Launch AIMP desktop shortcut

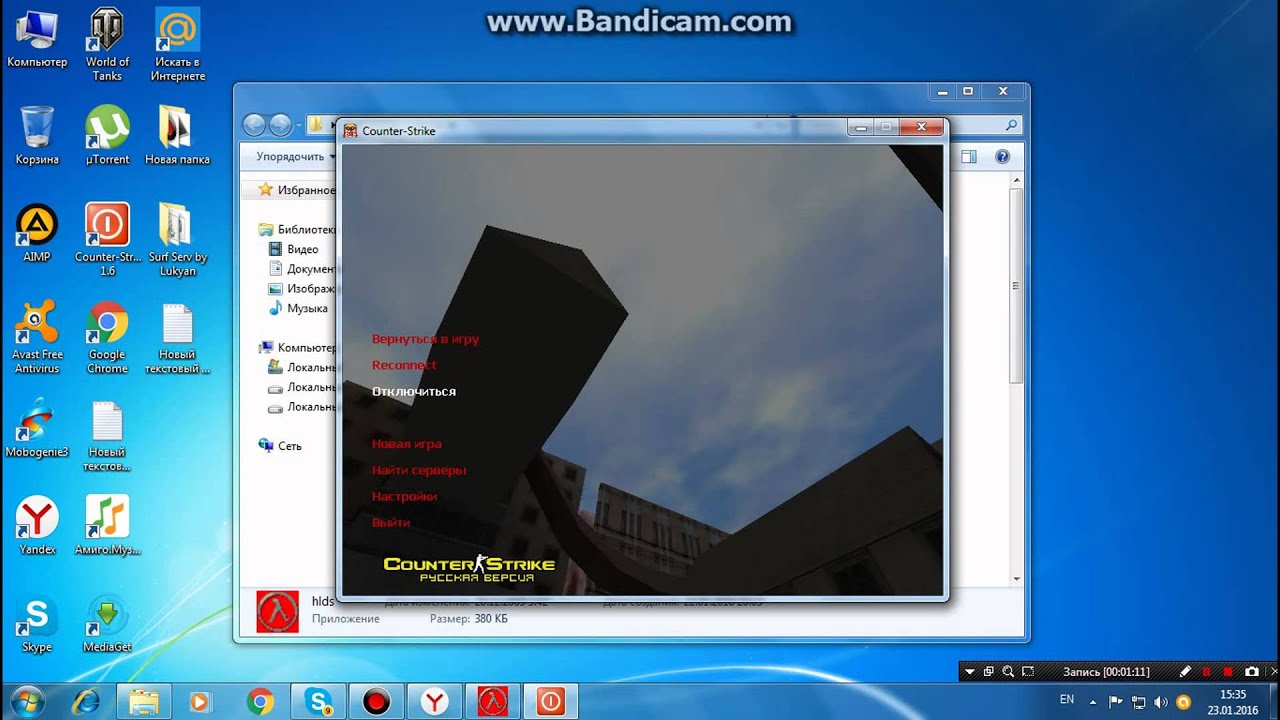pos(37,233)
